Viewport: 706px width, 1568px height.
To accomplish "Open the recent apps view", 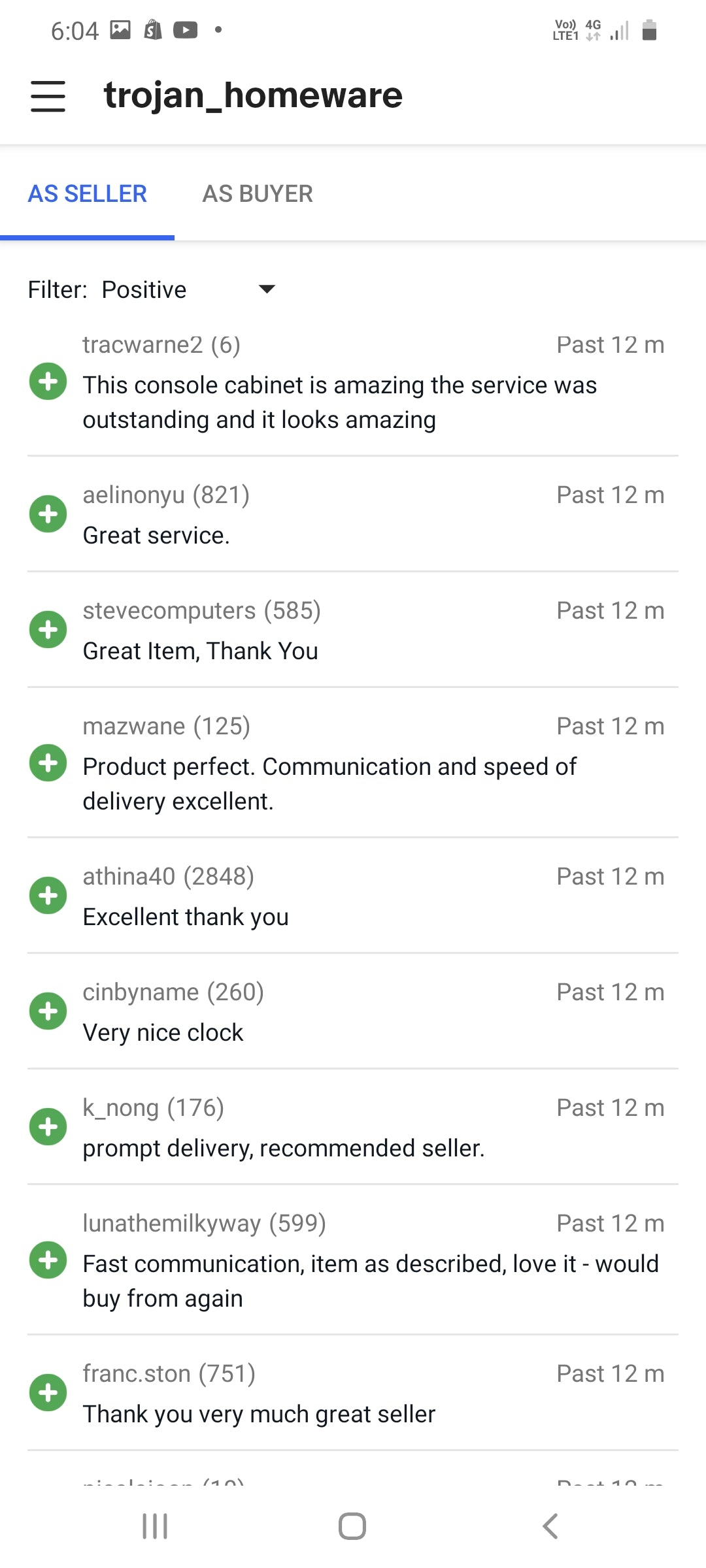I will pos(155,1526).
